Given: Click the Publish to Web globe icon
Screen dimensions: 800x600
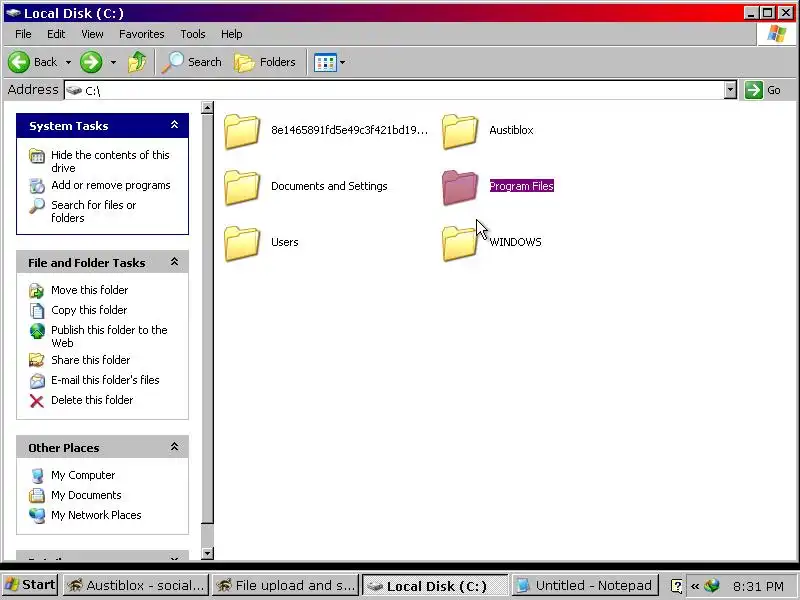Looking at the screenshot, I should click(37, 331).
